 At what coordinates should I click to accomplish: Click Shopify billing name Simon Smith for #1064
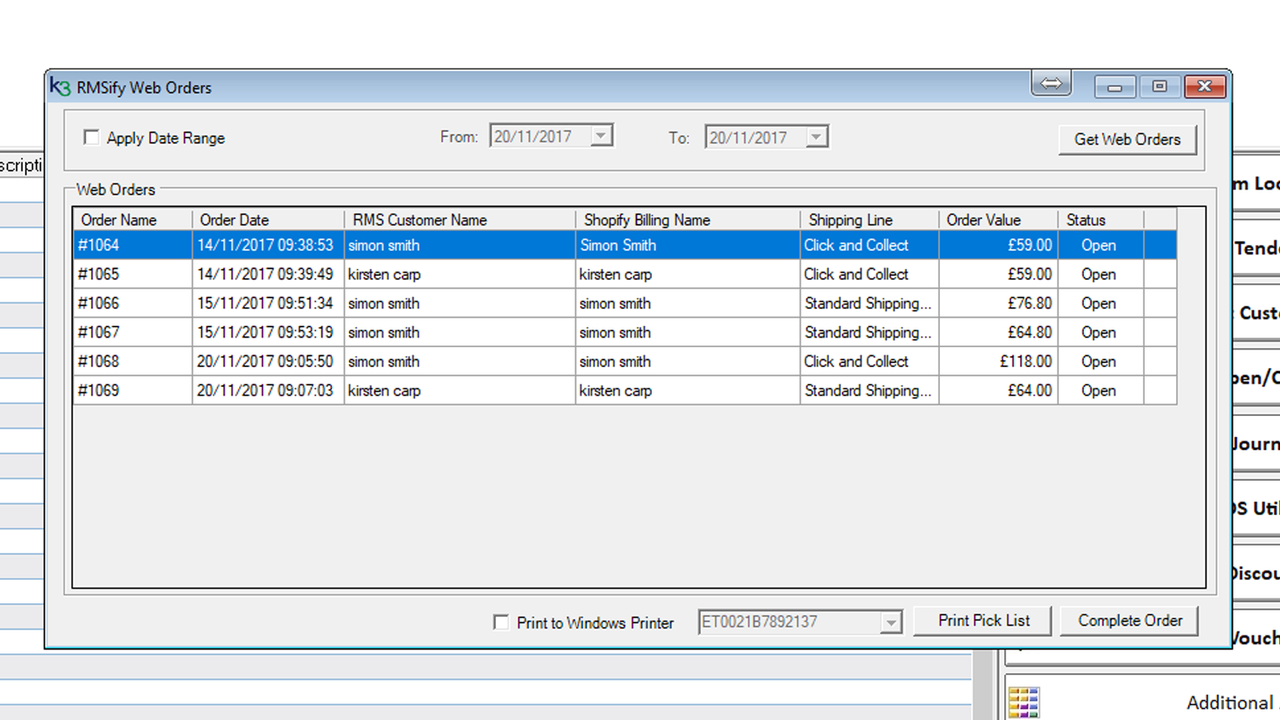coord(618,245)
